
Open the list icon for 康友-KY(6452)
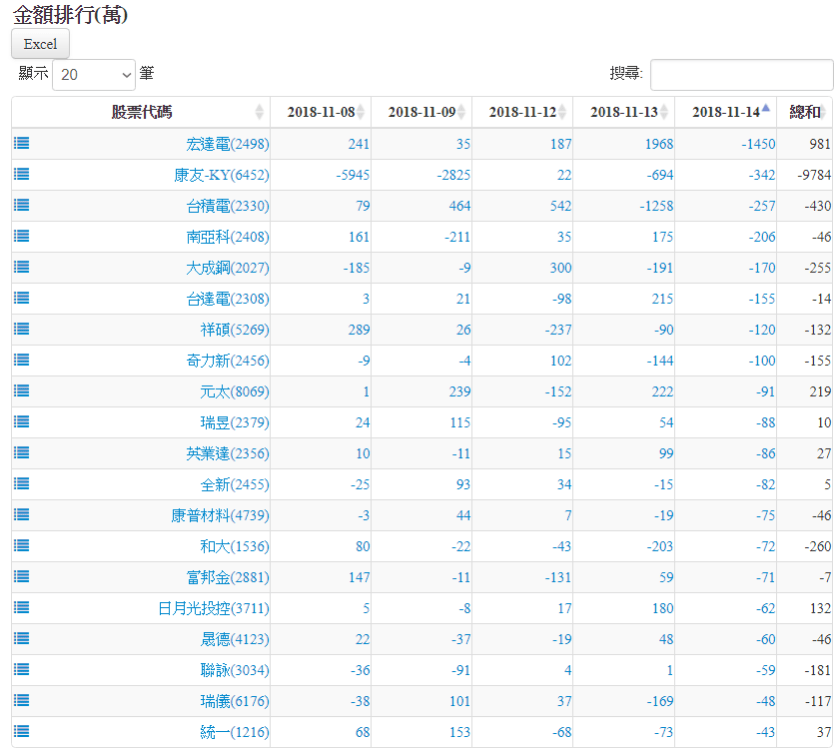21,174
